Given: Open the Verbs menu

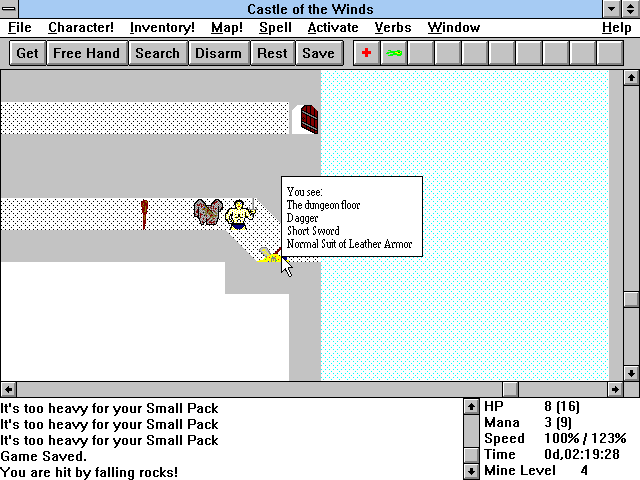Looking at the screenshot, I should pyautogui.click(x=393, y=28).
